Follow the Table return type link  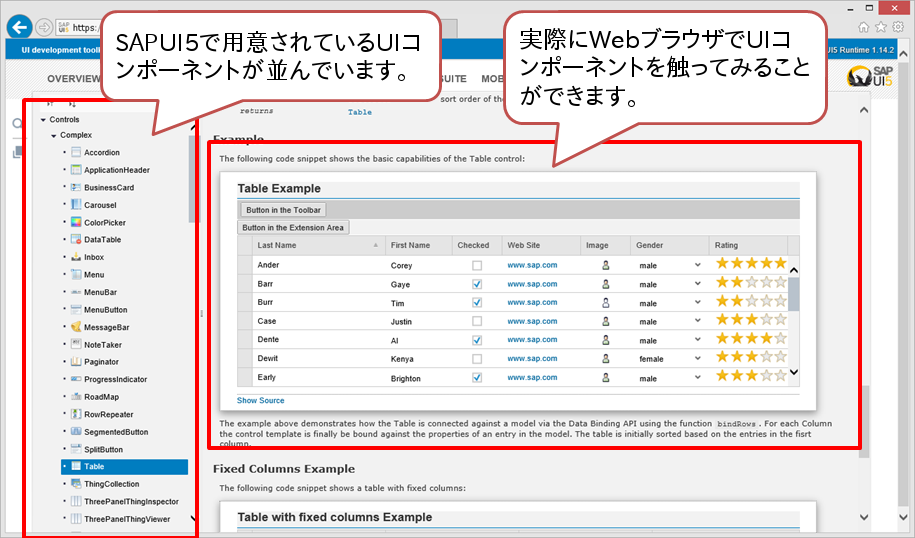(x=359, y=112)
